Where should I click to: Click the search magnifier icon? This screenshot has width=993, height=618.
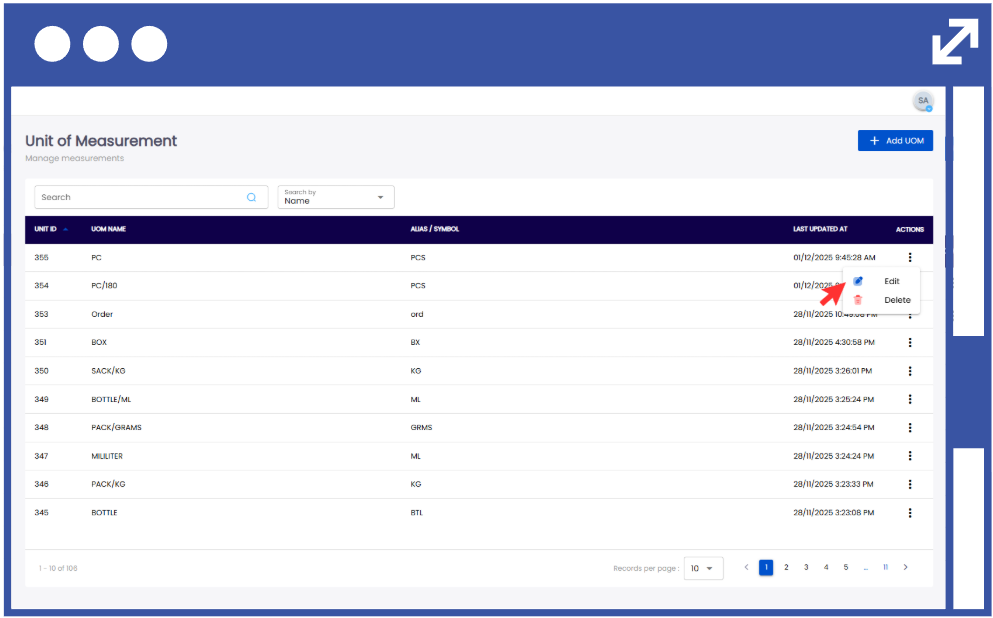pos(252,197)
